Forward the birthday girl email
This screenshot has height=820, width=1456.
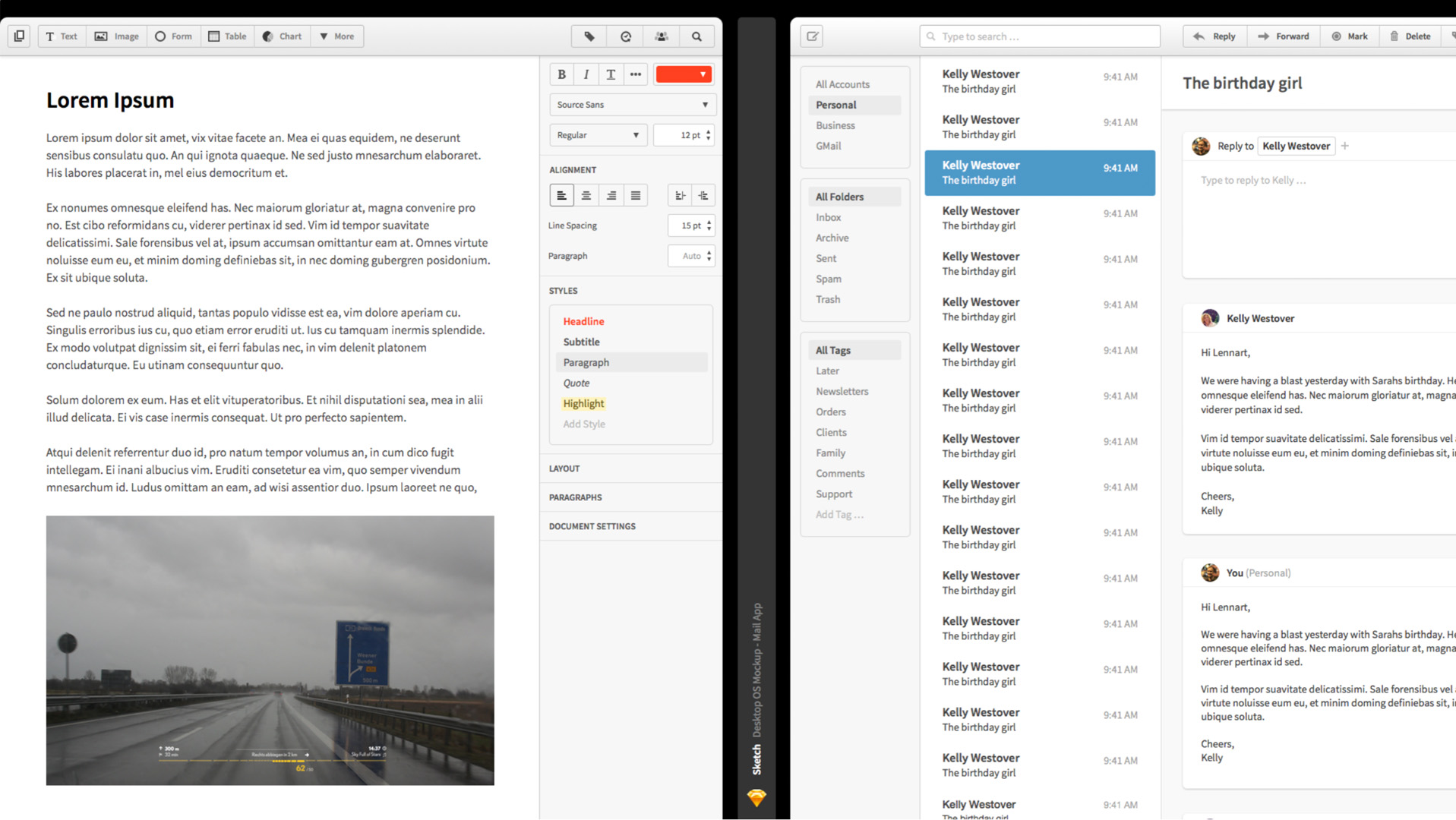pos(1283,36)
